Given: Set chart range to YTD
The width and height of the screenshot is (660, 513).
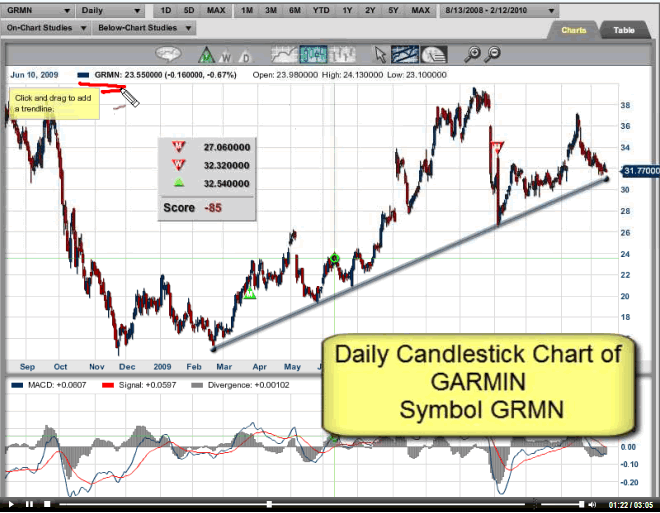Looking at the screenshot, I should point(321,11).
